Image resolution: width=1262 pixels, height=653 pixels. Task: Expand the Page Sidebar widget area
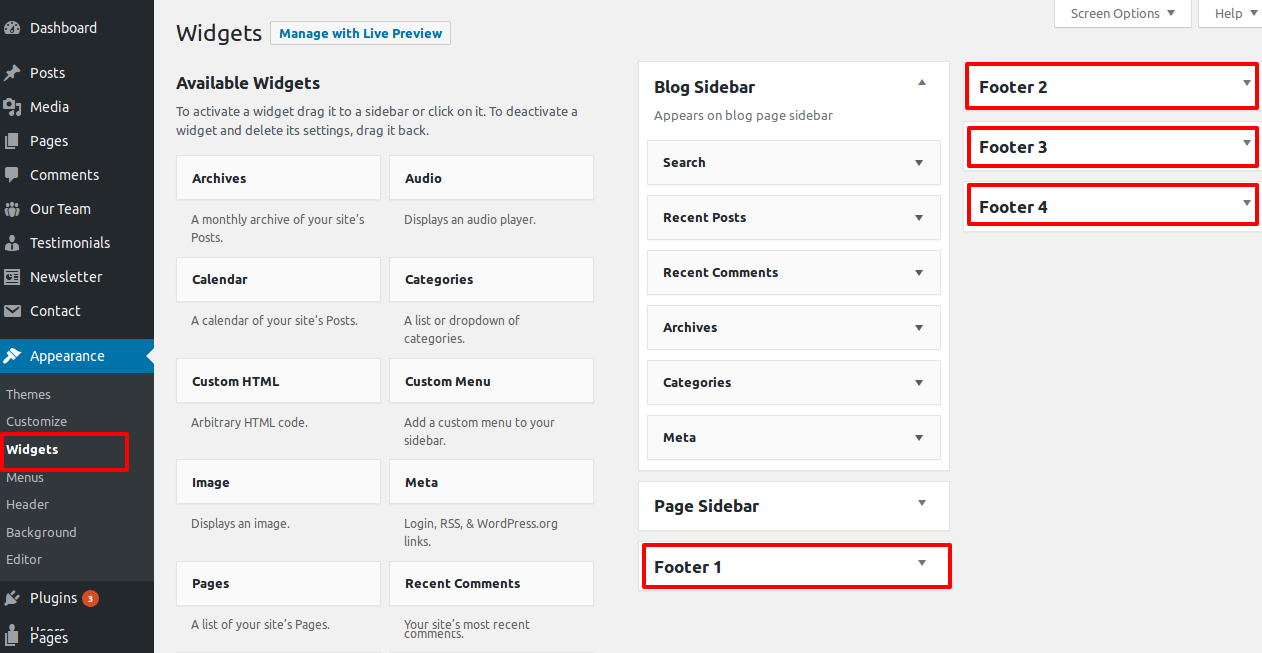921,504
